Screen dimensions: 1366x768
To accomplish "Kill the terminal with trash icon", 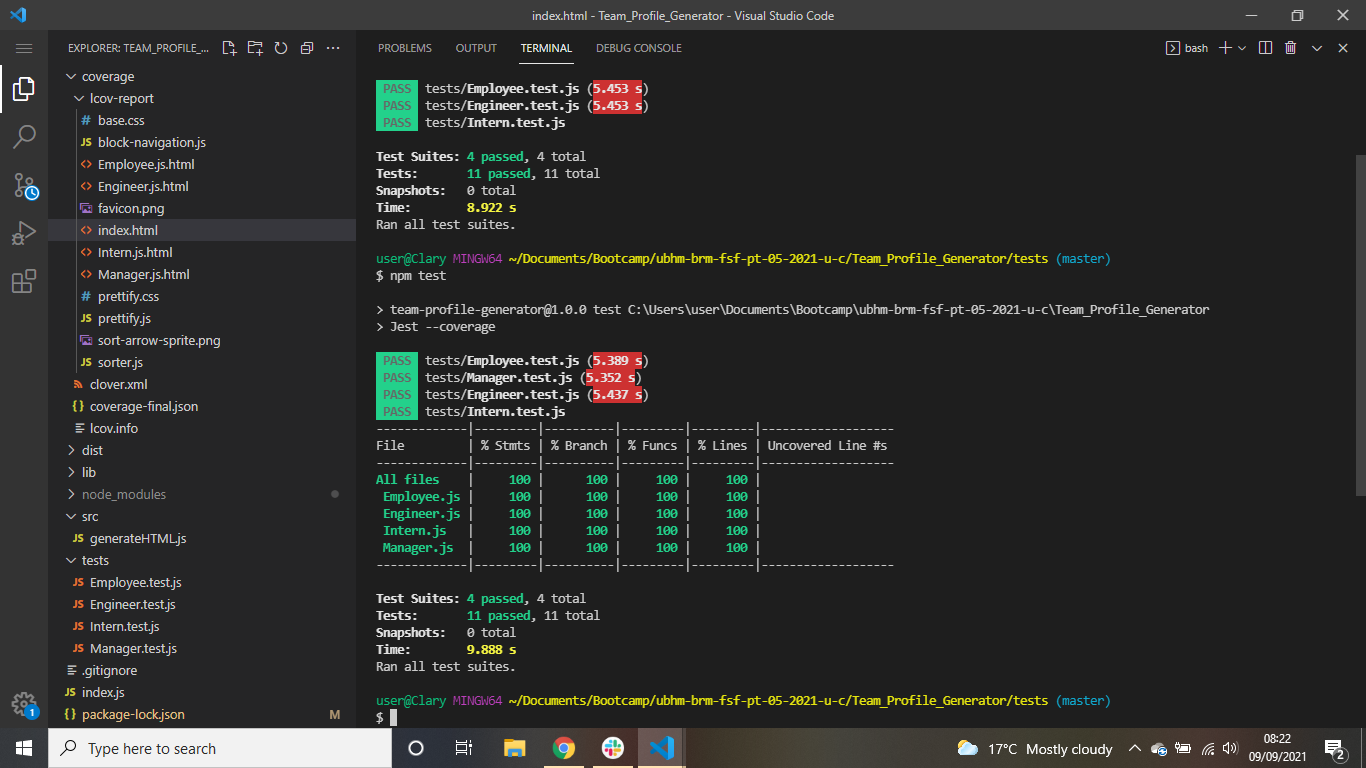I will tap(1290, 47).
